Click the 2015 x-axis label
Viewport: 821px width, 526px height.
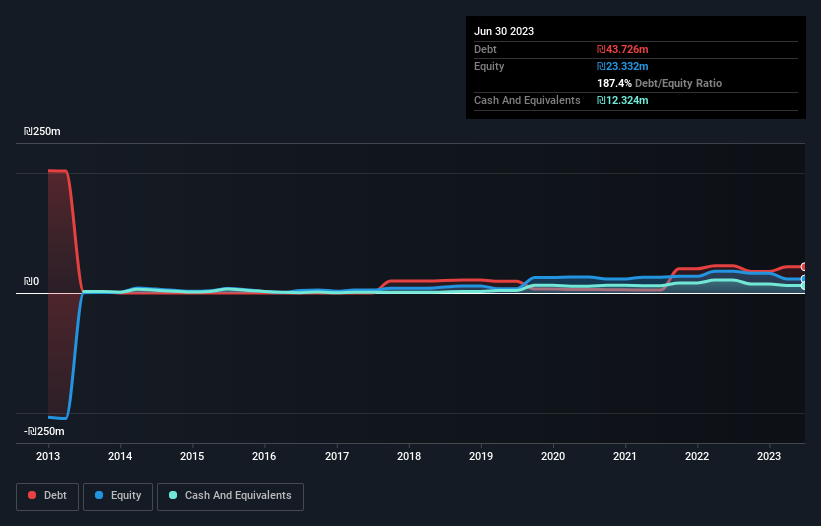[192, 456]
